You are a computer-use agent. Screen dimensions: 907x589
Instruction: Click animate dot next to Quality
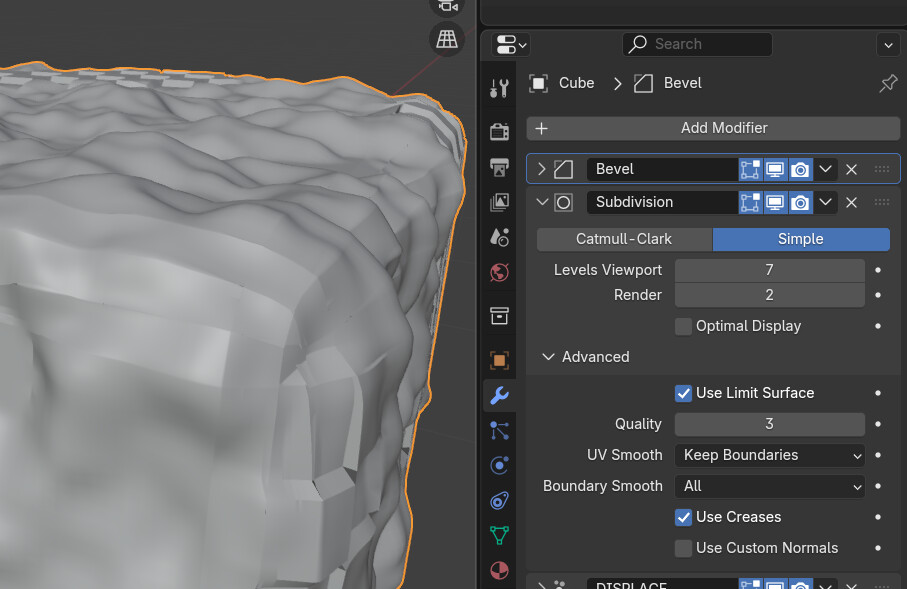(878, 424)
